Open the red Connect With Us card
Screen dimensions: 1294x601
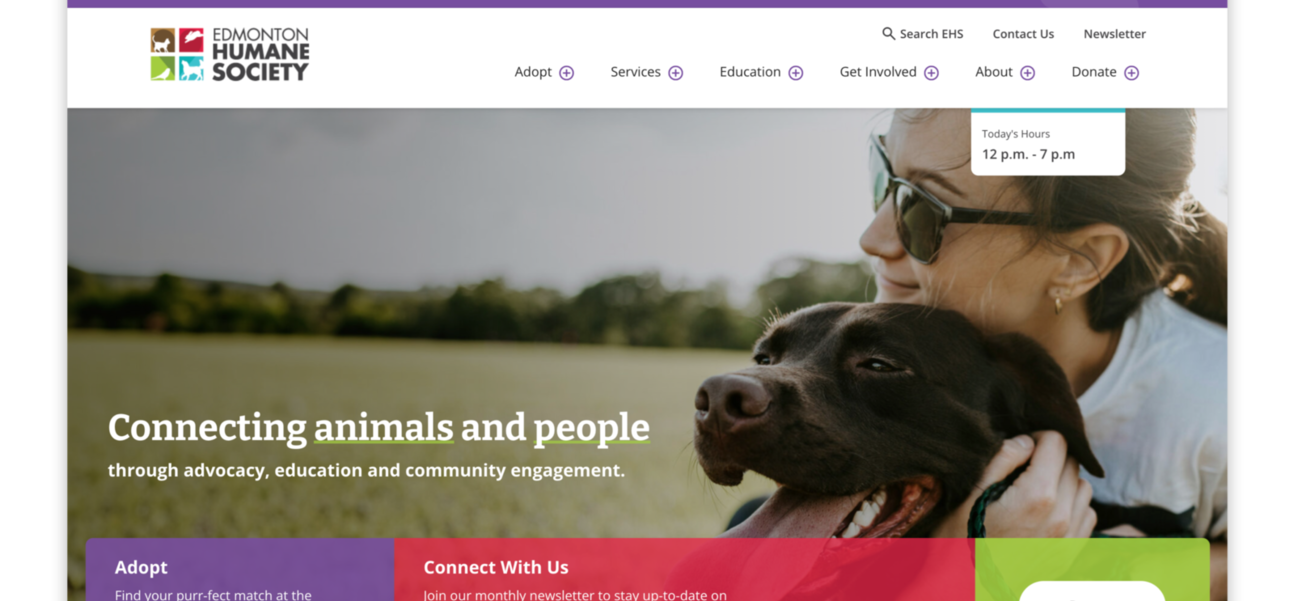click(x=684, y=570)
